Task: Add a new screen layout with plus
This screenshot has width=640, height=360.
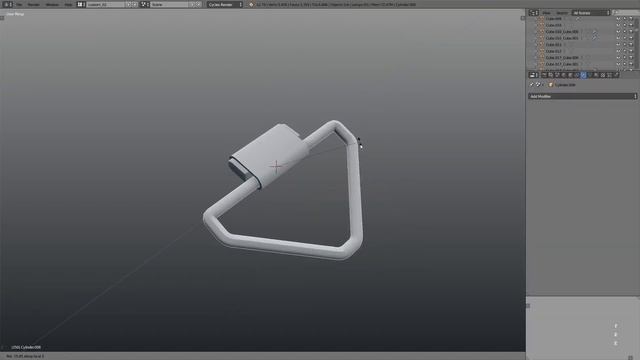Action: (x=129, y=4)
